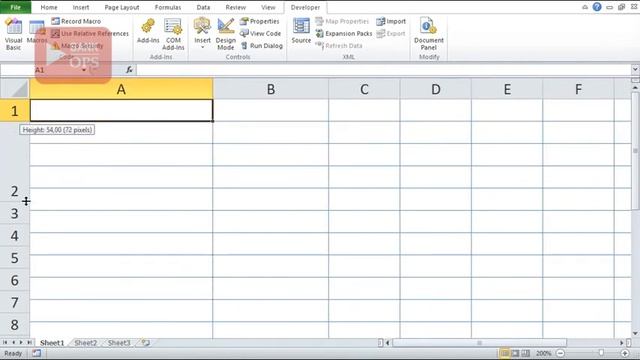The width and height of the screenshot is (640, 360).
Task: Select column E header
Action: pyautogui.click(x=507, y=89)
